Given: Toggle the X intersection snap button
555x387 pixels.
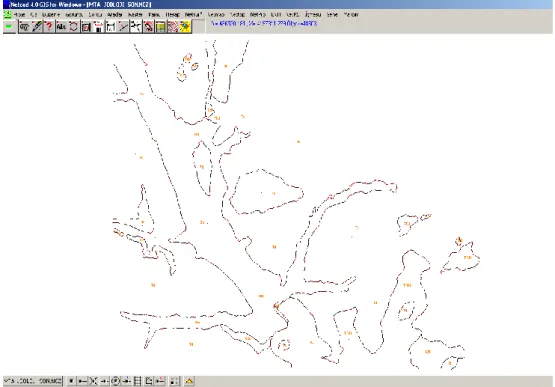Looking at the screenshot, I should click(93, 381).
